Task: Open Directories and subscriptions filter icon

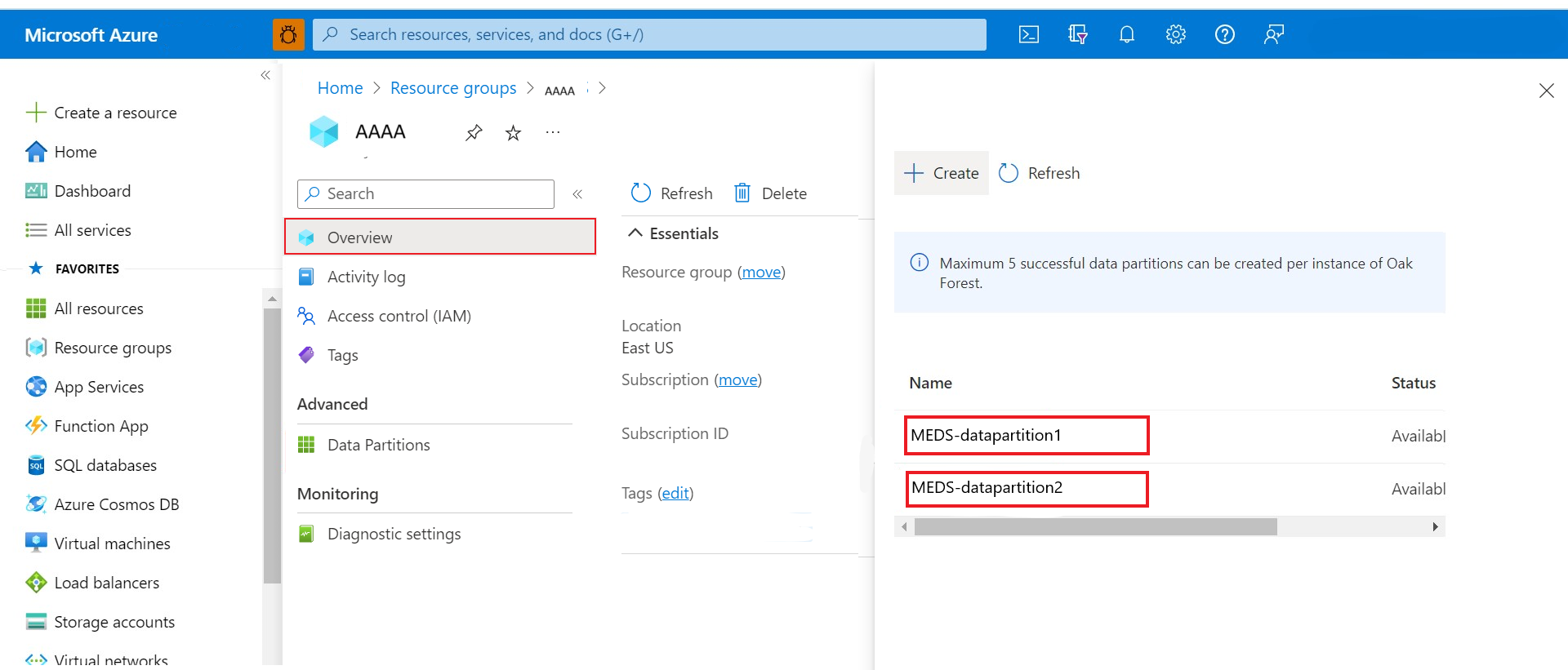Action: click(x=1078, y=34)
